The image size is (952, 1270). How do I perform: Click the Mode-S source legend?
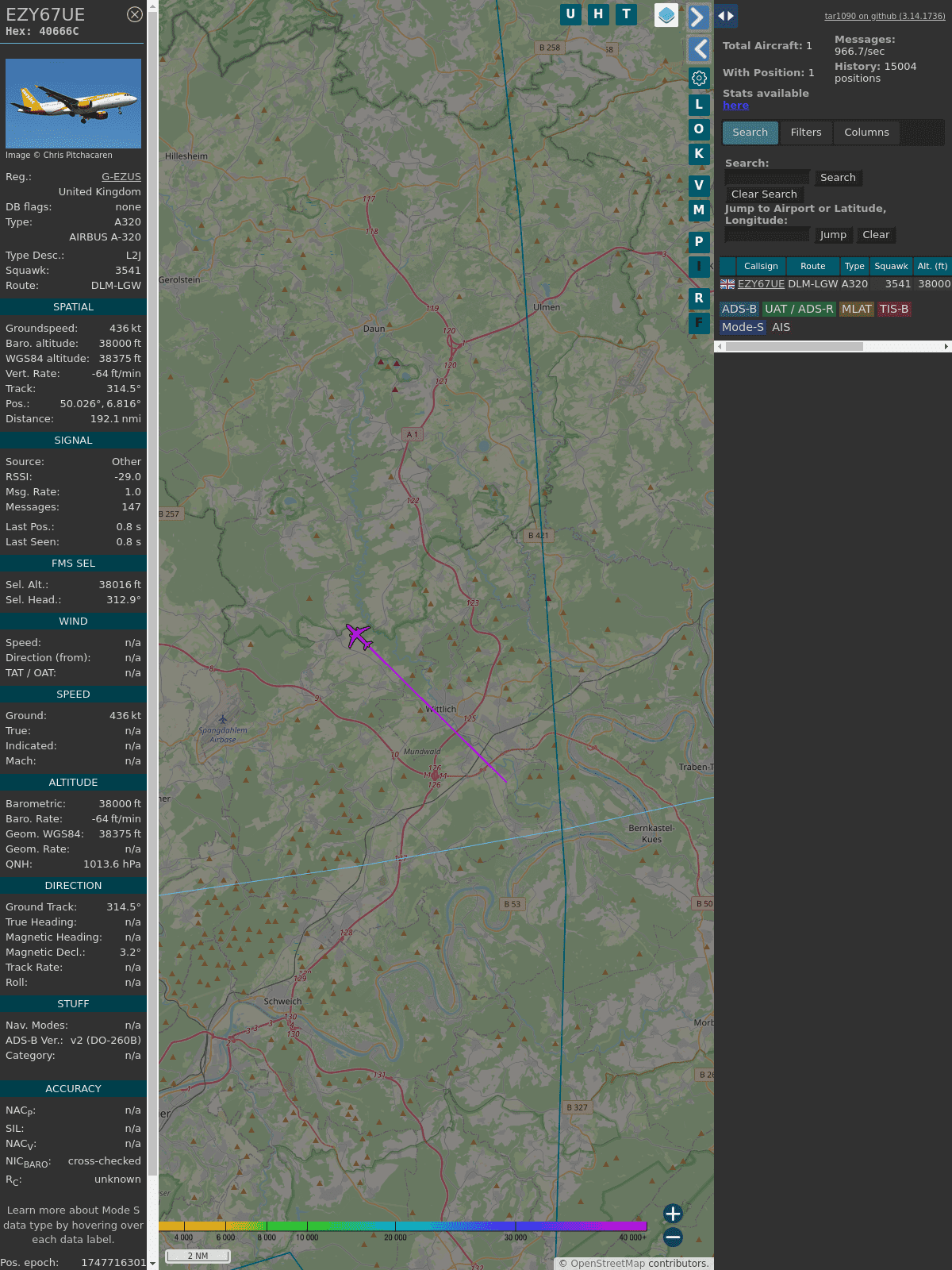[x=743, y=327]
